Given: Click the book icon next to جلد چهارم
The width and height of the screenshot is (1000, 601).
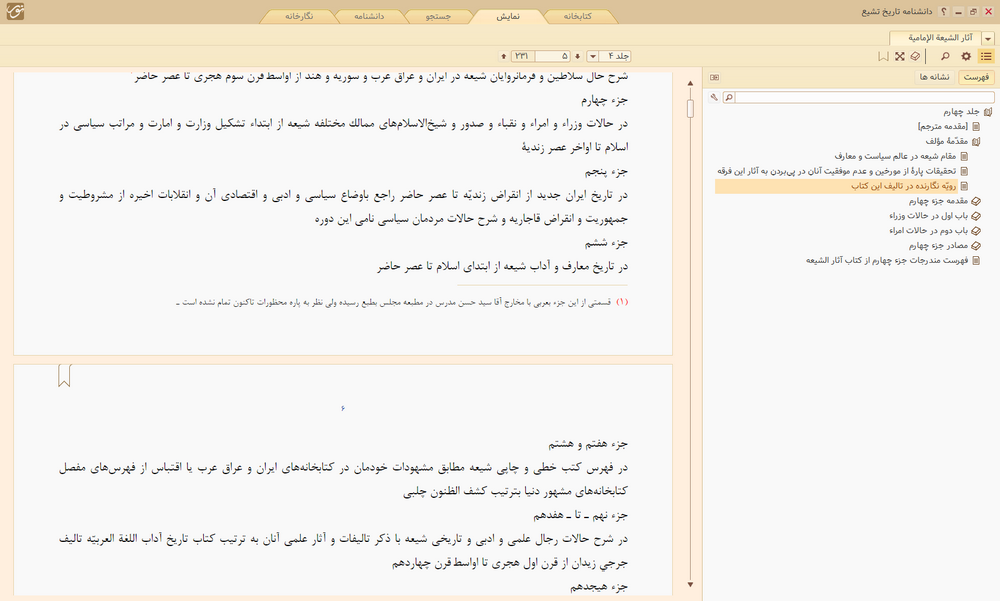Looking at the screenshot, I should click(x=988, y=112).
